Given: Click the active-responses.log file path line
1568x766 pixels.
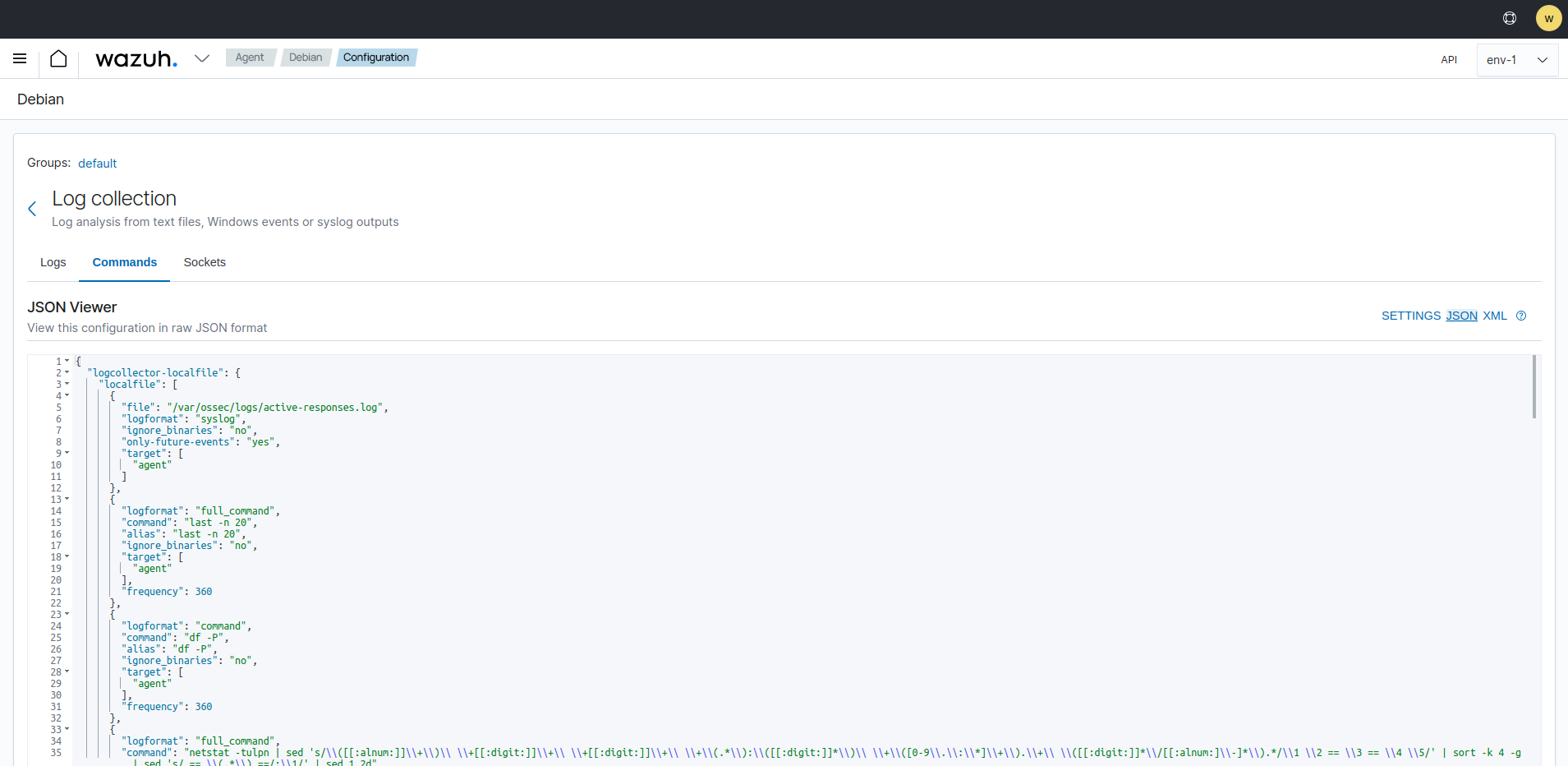Looking at the screenshot, I should [255, 408].
